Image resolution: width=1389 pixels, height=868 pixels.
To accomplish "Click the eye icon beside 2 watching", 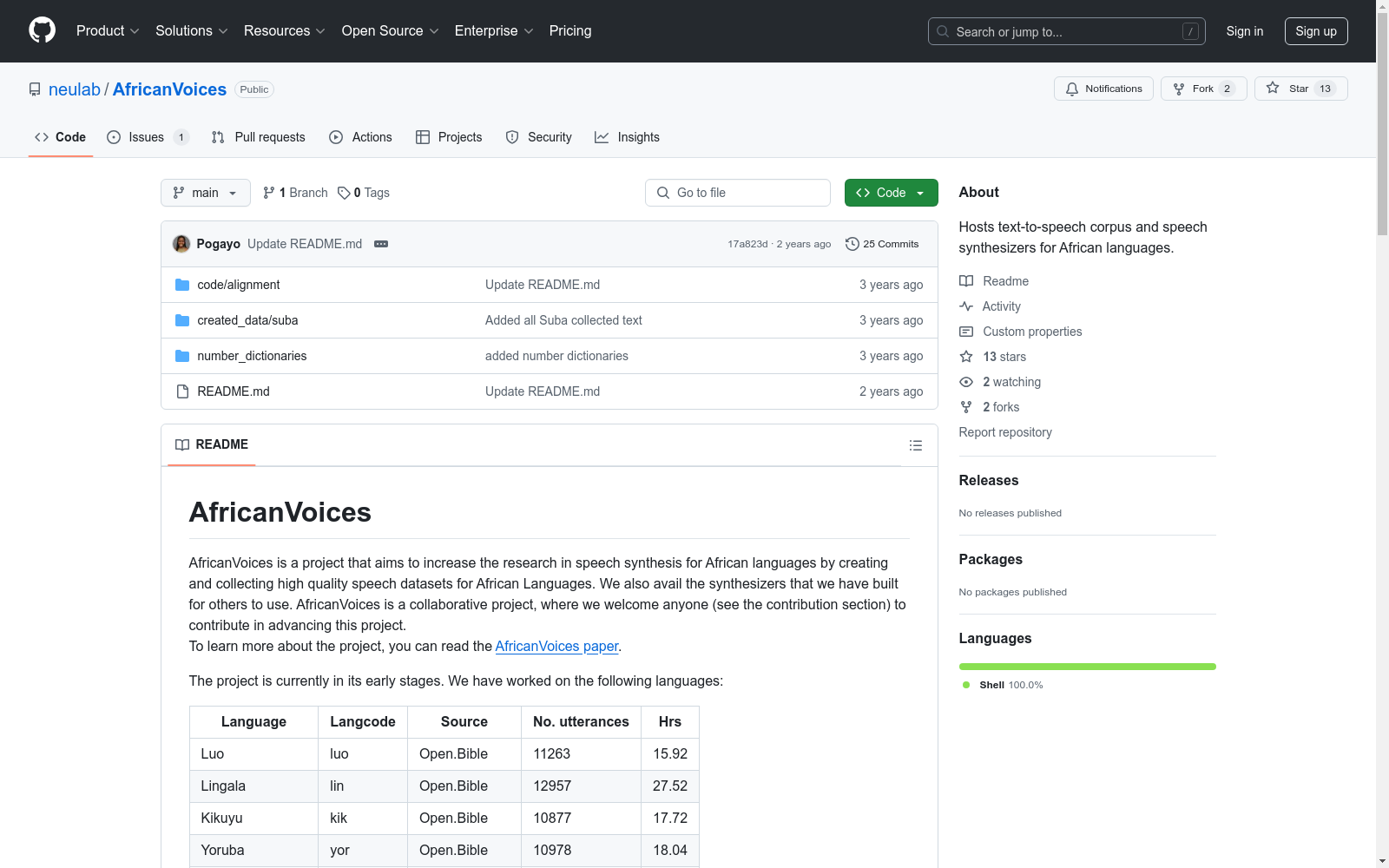I will tap(966, 382).
